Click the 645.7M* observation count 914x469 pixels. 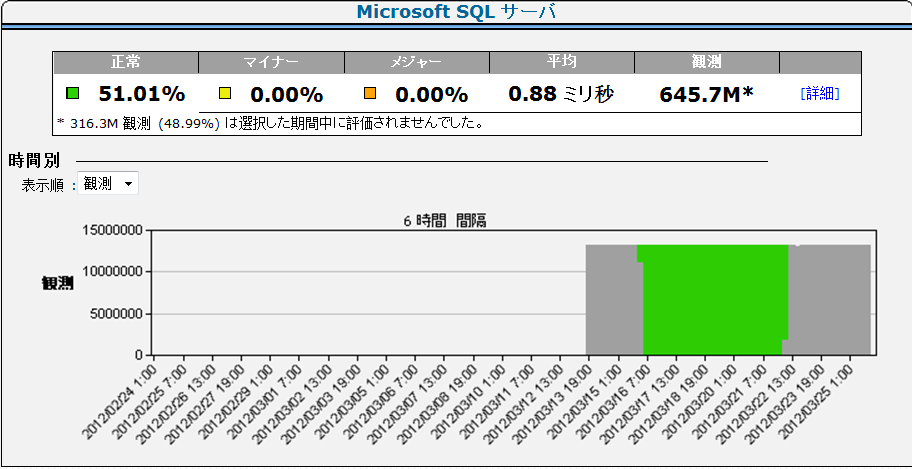tap(706, 95)
